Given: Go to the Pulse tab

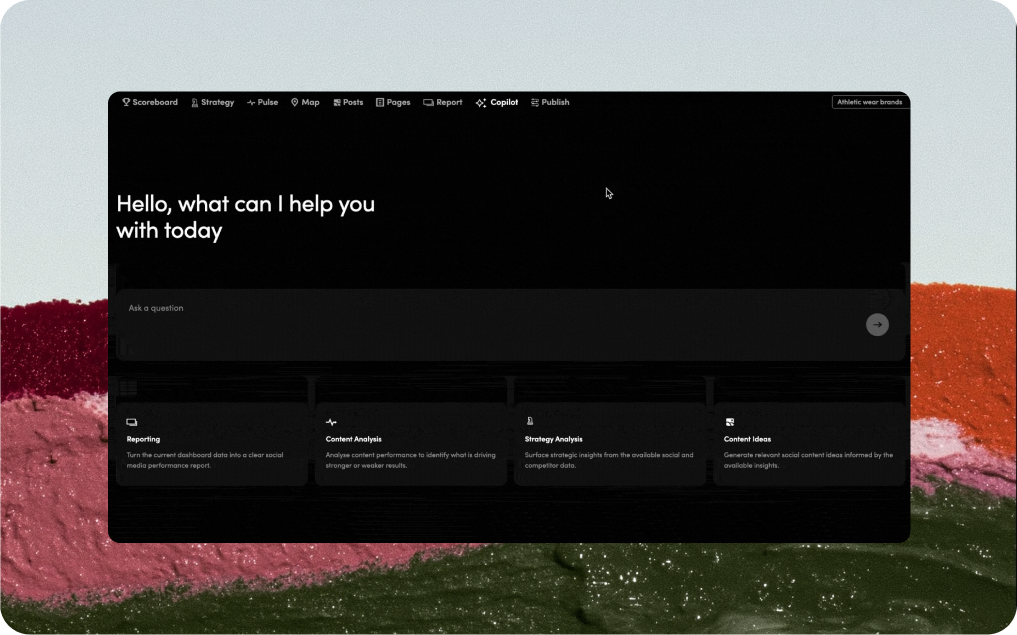Looking at the screenshot, I should click(x=263, y=102).
